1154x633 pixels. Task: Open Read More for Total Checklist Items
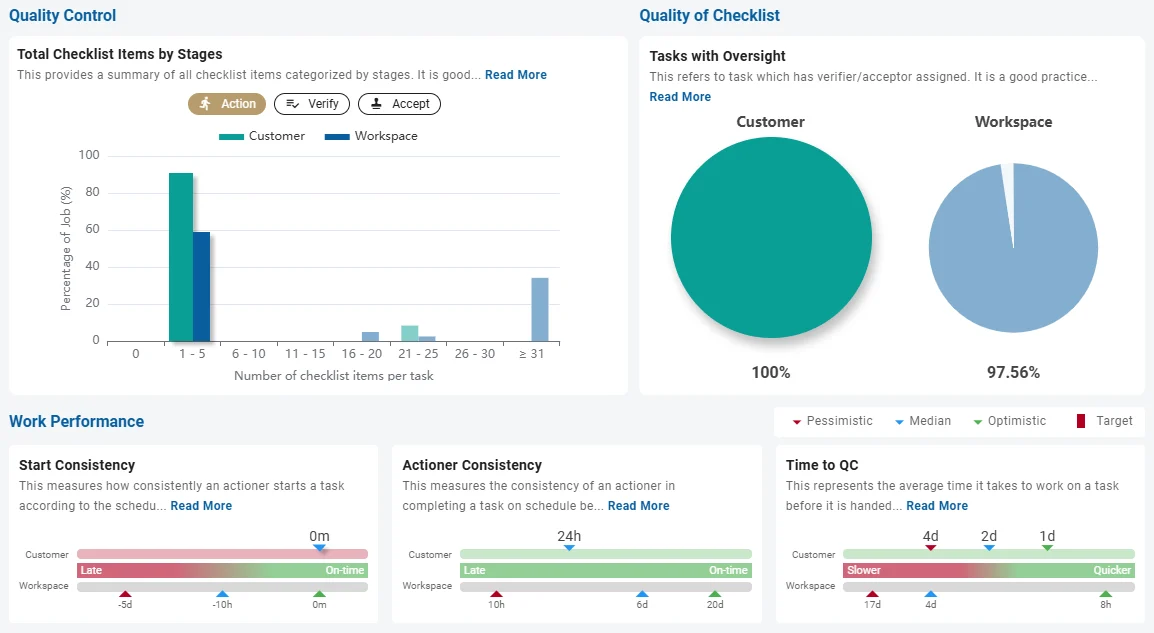tap(516, 75)
